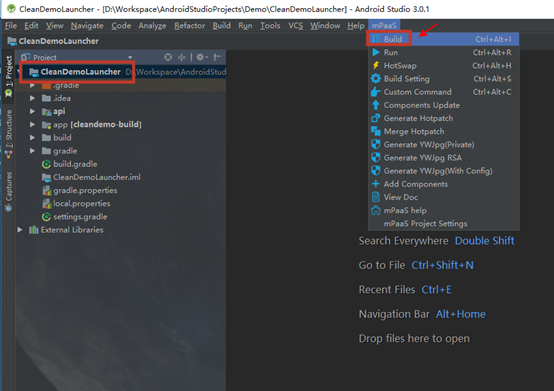
Task: Click the Merge Hotpatch icon
Action: tap(376, 131)
